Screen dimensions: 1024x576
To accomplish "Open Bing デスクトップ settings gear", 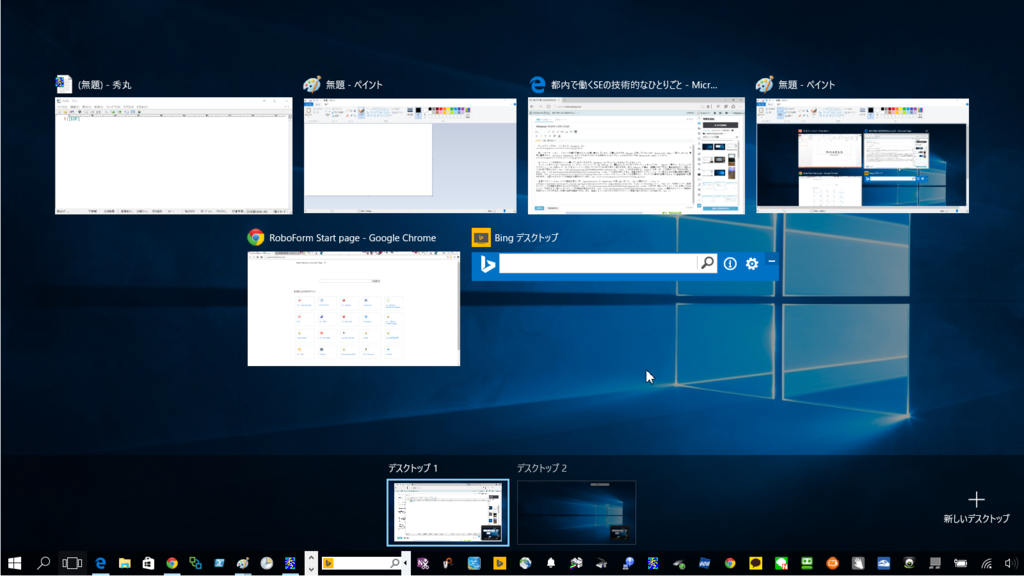I will 752,264.
